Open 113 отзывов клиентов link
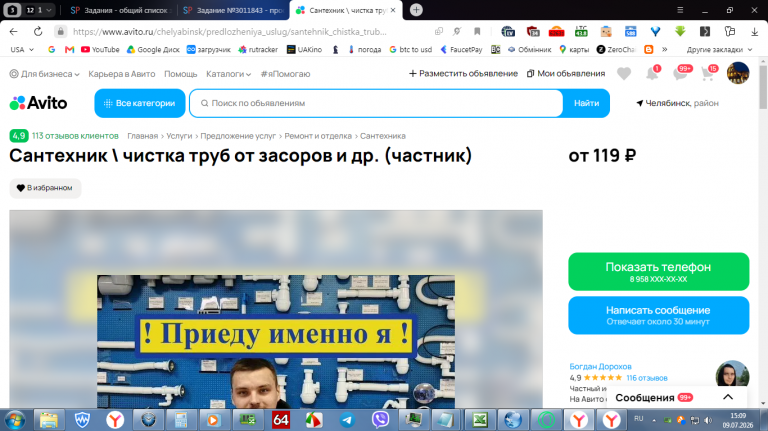Image resolution: width=768 pixels, height=431 pixels. point(75,136)
